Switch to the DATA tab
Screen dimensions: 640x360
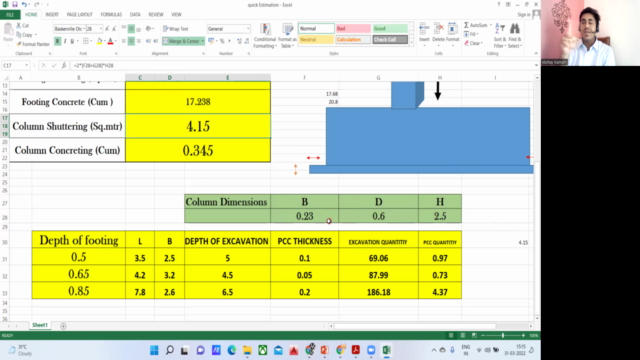[x=135, y=15]
